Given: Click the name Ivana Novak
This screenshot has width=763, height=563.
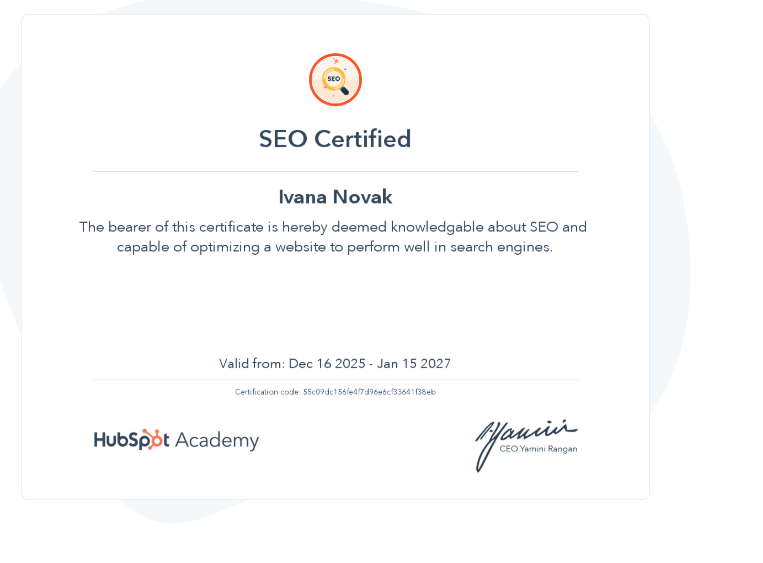Looking at the screenshot, I should [335, 197].
